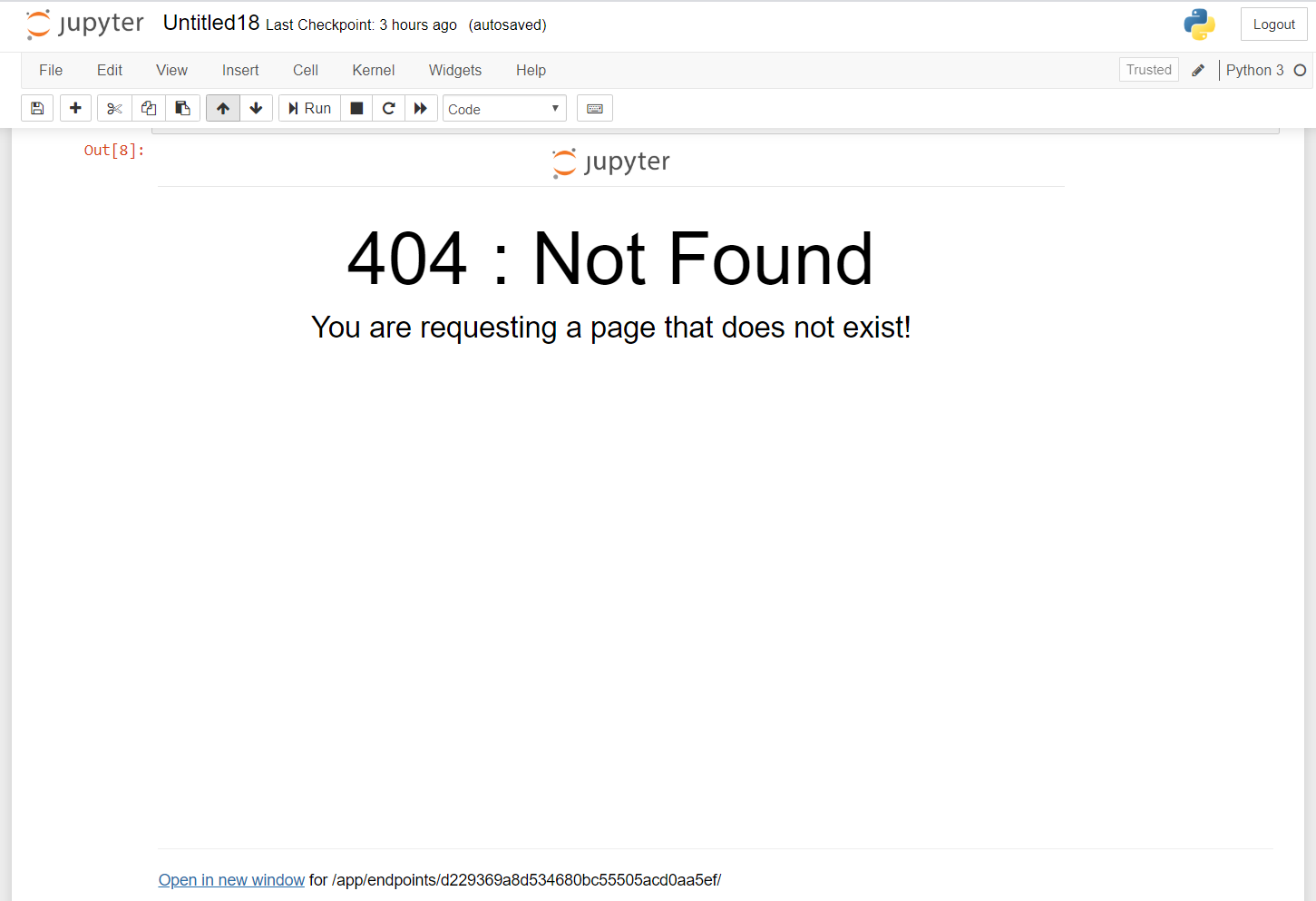The height and width of the screenshot is (901, 1316).
Task: Click the Jupyter logo in header
Action: 85,24
